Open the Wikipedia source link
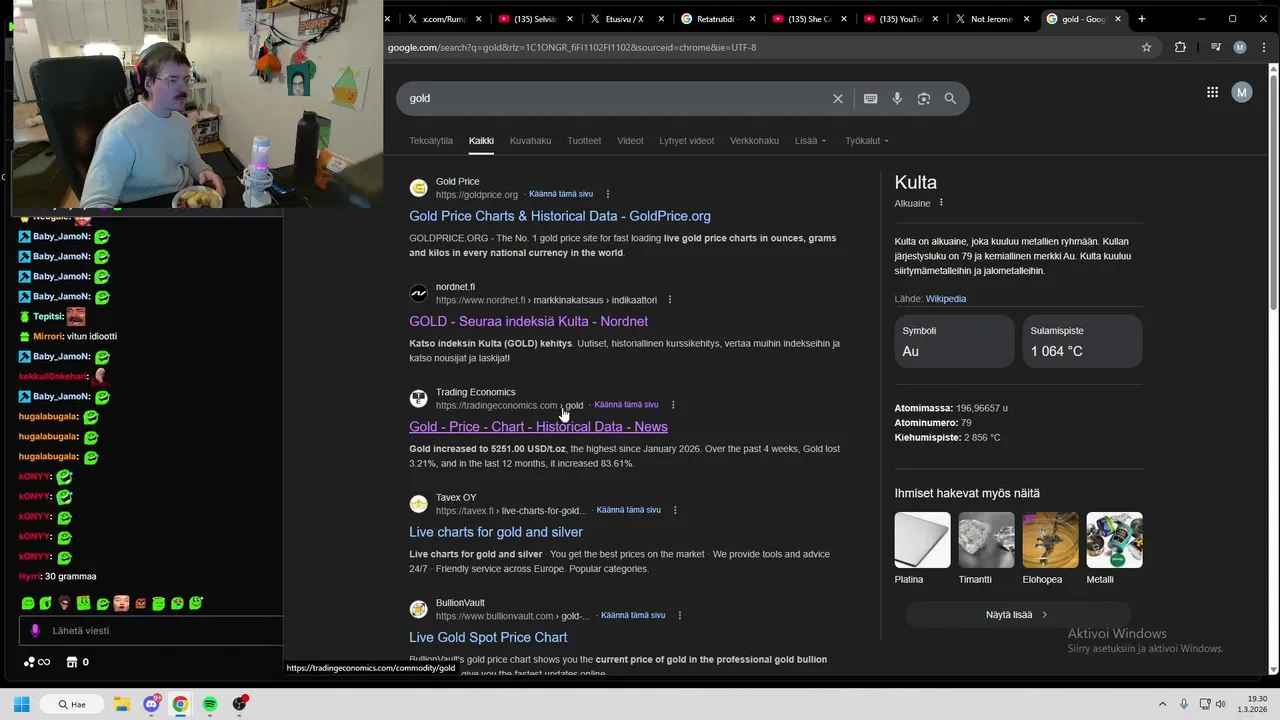 tap(946, 299)
